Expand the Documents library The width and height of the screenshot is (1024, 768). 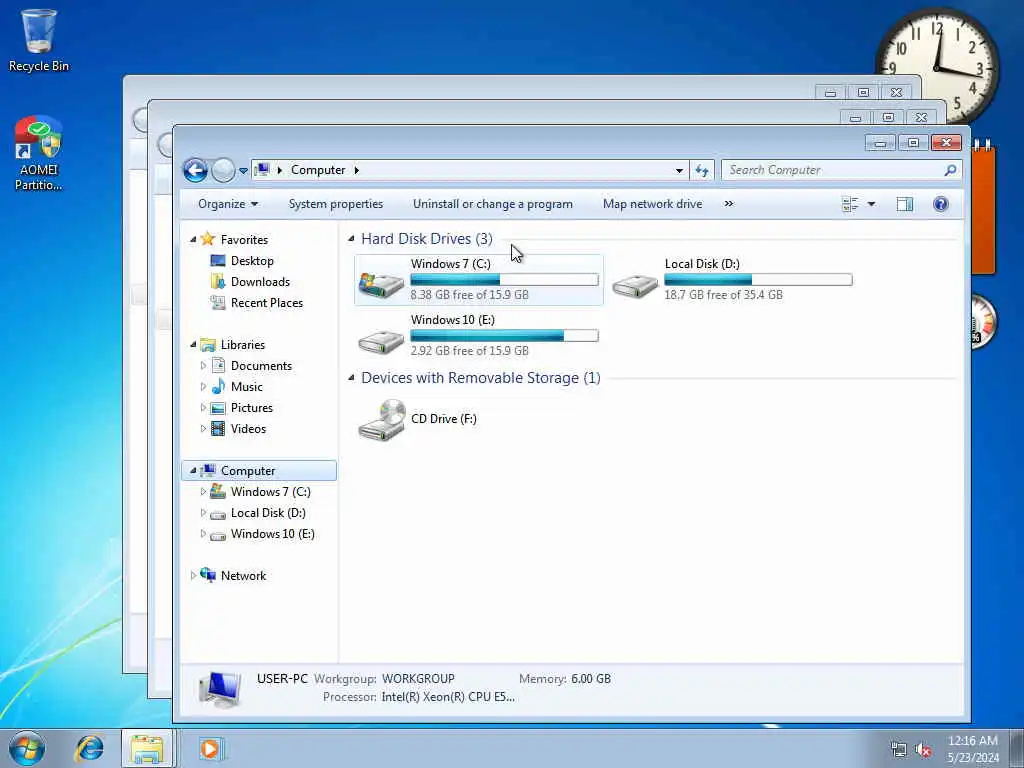[202, 366]
